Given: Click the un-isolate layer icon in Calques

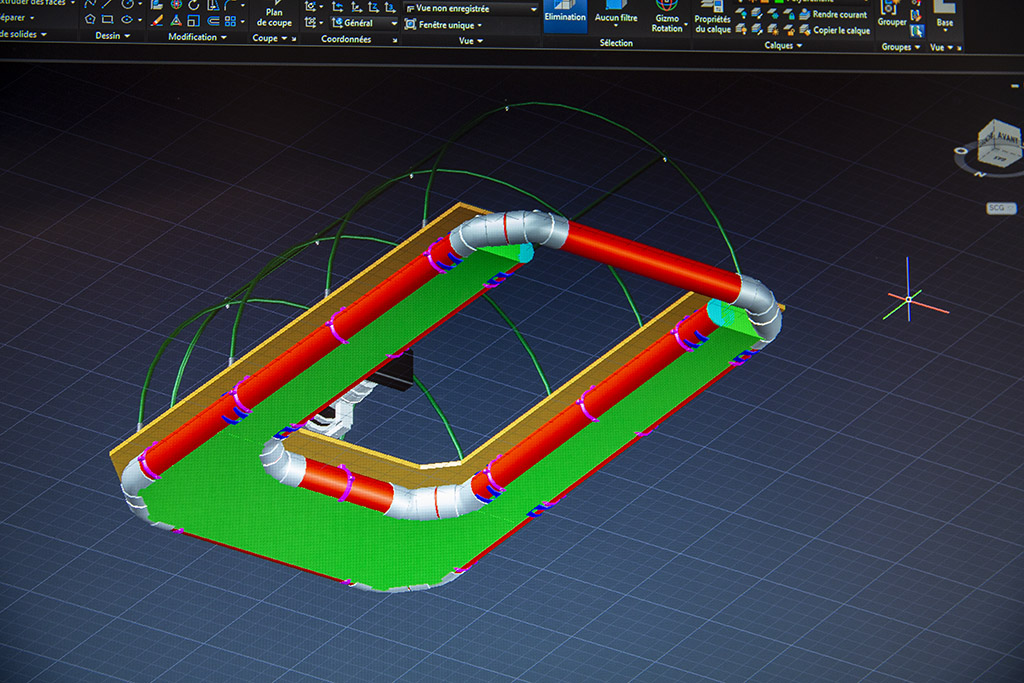Looking at the screenshot, I should (x=757, y=29).
